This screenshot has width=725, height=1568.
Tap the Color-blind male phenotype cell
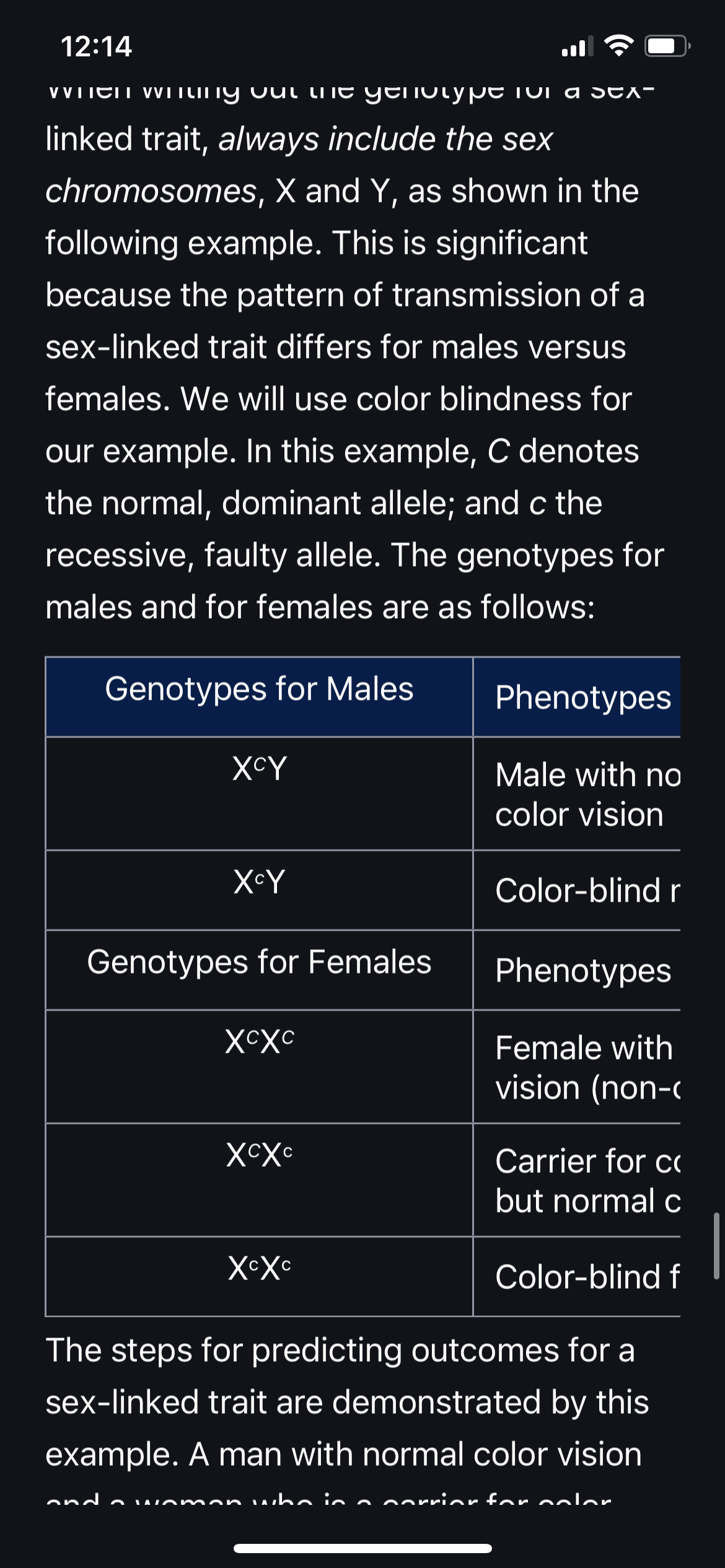577,890
